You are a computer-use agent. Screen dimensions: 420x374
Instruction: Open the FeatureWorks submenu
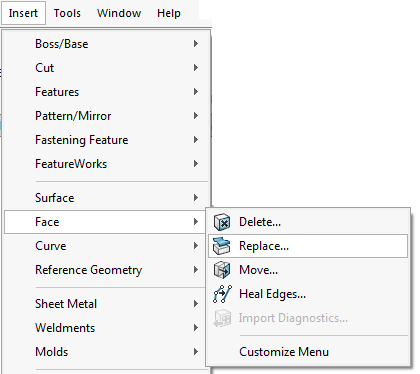pos(107,164)
